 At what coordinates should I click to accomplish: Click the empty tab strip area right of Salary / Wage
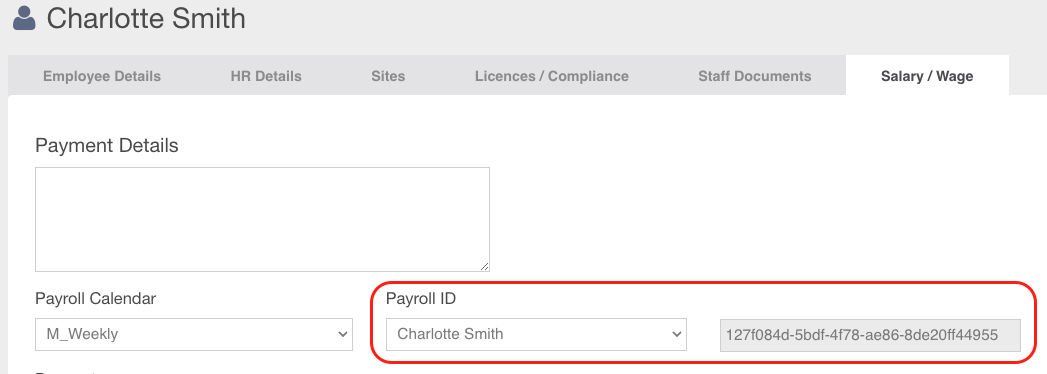[1027, 76]
